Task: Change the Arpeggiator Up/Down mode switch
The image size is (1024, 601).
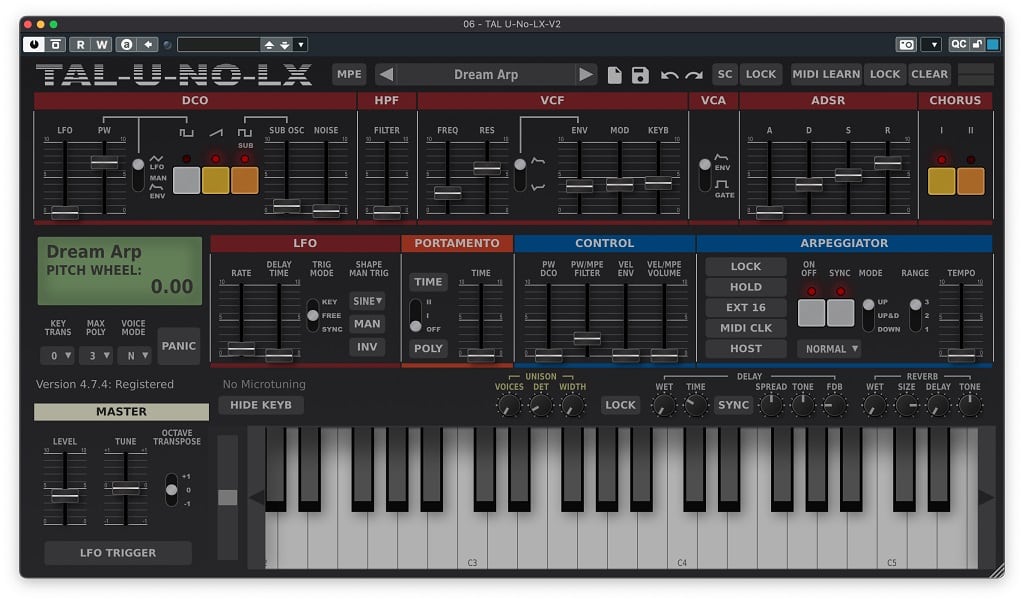Action: click(869, 315)
